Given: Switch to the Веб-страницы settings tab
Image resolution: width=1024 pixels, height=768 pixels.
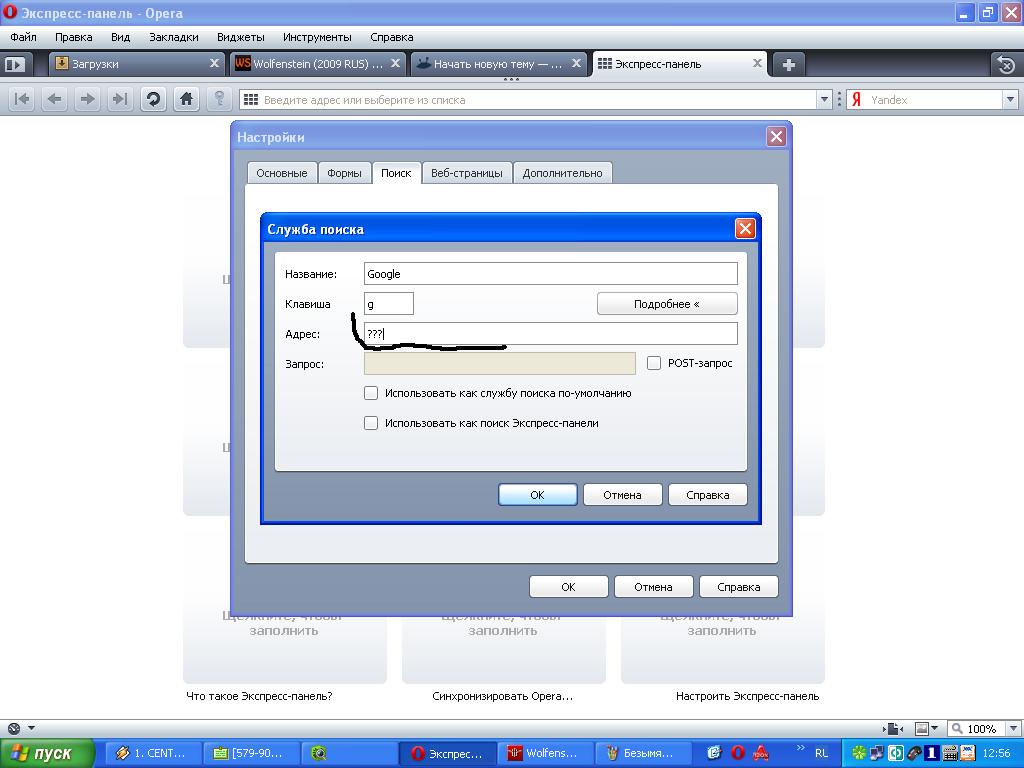Looking at the screenshot, I should pyautogui.click(x=466, y=173).
